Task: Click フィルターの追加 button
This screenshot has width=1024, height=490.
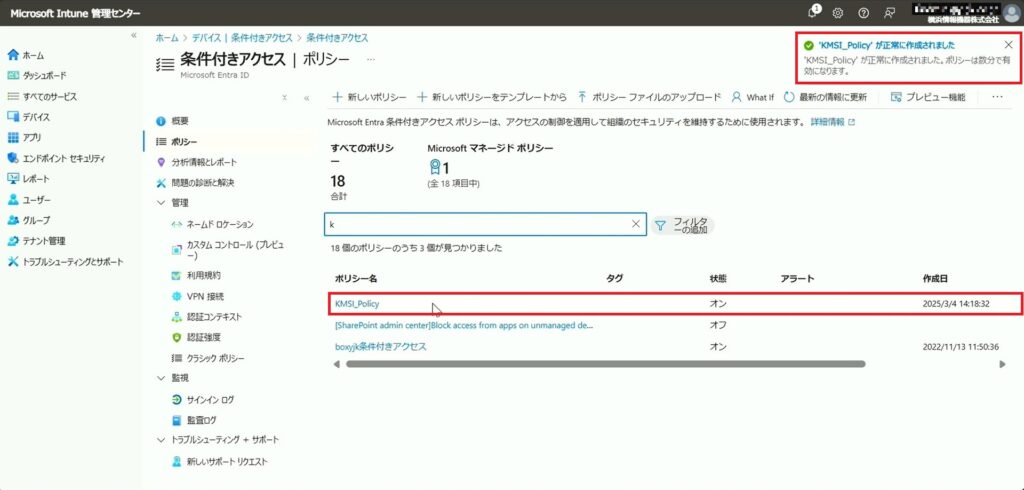Action: [682, 225]
